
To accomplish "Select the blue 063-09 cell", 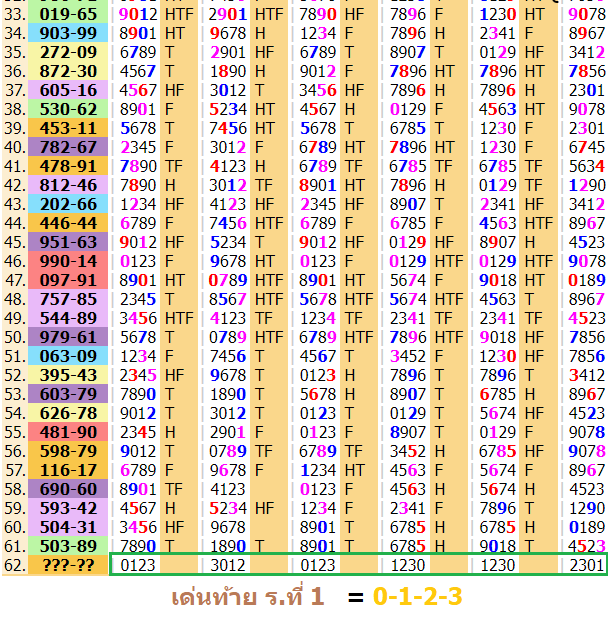I will point(68,356).
